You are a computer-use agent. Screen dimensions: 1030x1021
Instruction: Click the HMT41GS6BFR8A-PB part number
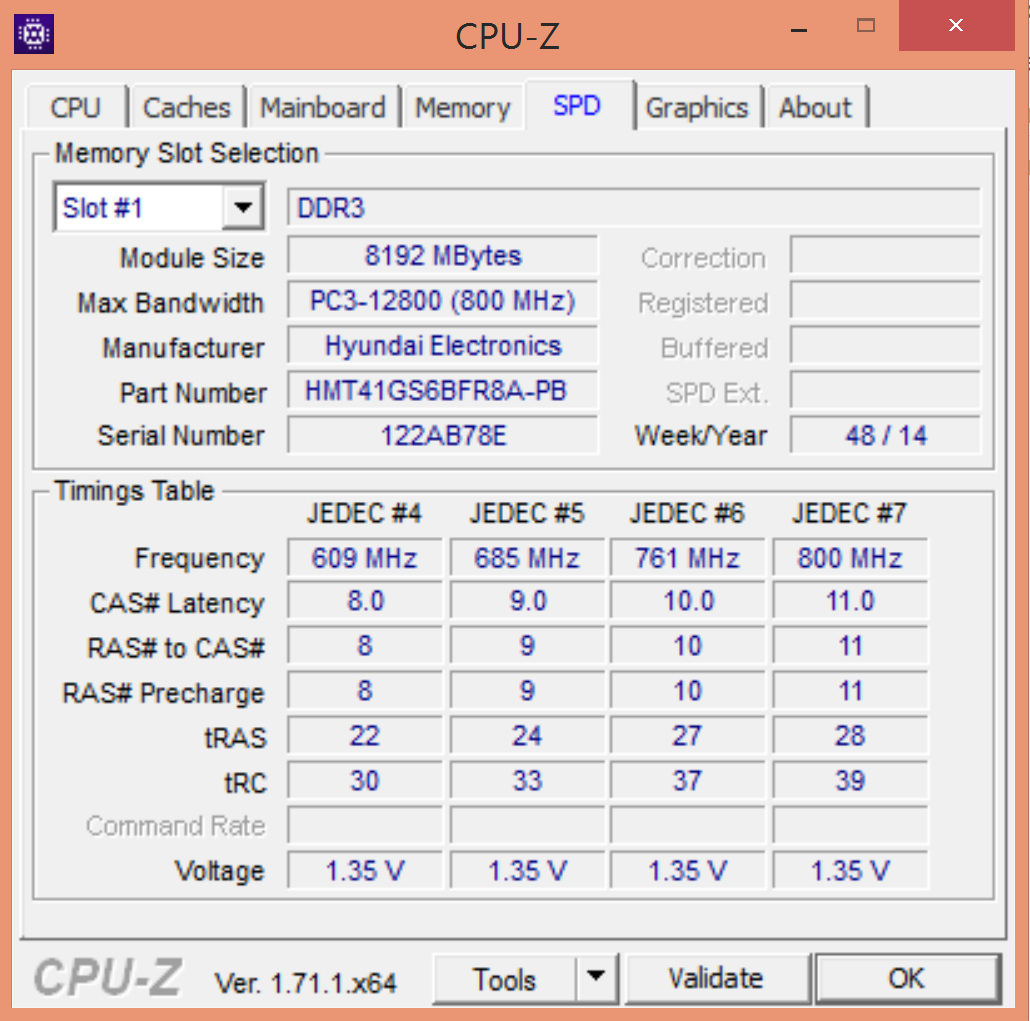click(443, 390)
